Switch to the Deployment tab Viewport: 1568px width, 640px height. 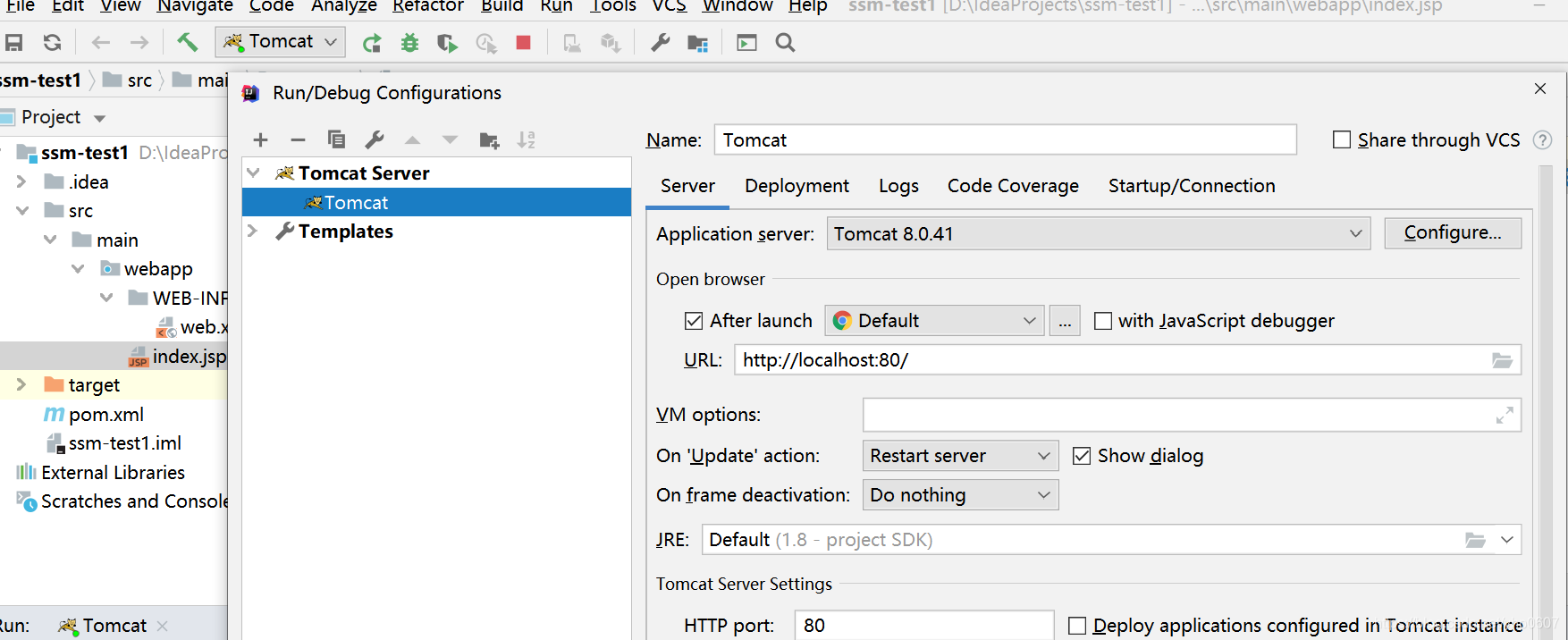coord(797,186)
